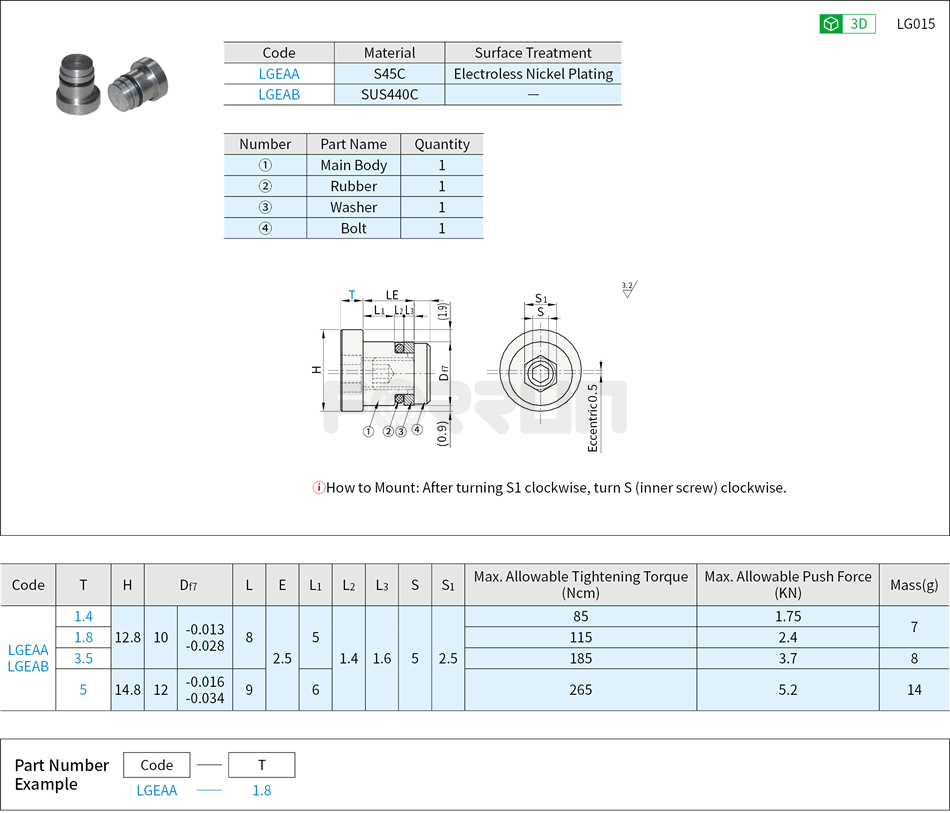The height and width of the screenshot is (813, 950).
Task: Click push force value 5.2
Action: pyautogui.click(x=788, y=690)
